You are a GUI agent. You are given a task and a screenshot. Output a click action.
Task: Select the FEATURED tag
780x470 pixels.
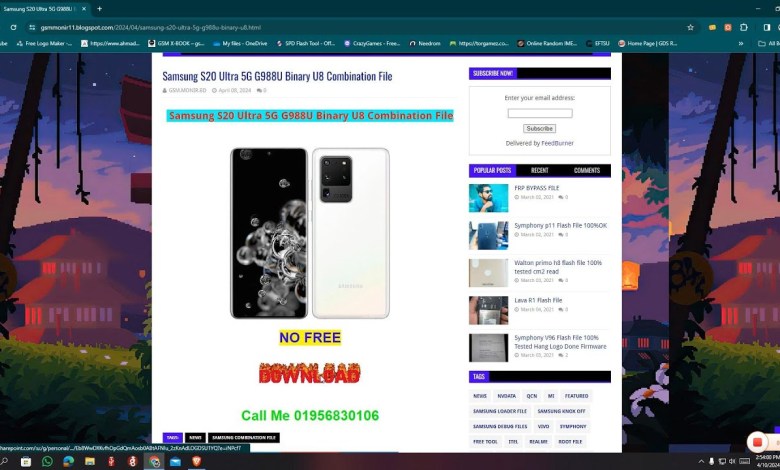click(x=577, y=396)
